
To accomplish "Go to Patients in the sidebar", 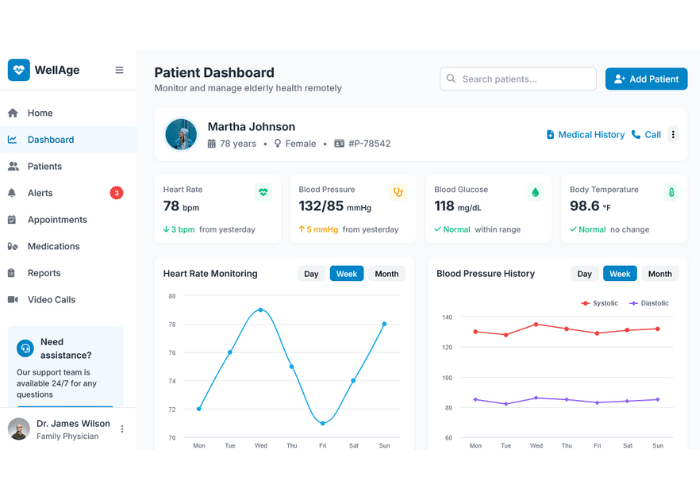I will (x=44, y=166).
